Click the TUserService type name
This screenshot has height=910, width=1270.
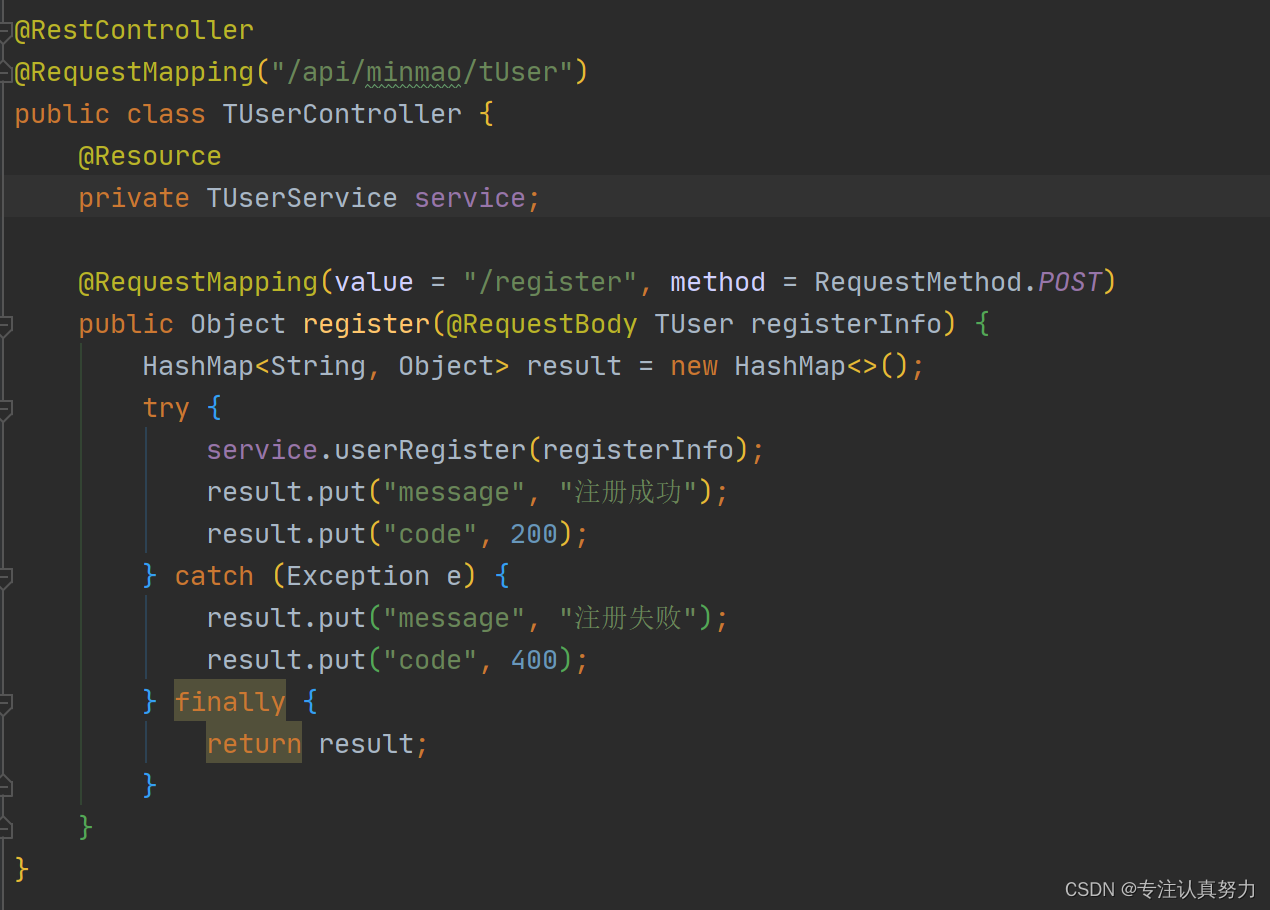click(302, 199)
